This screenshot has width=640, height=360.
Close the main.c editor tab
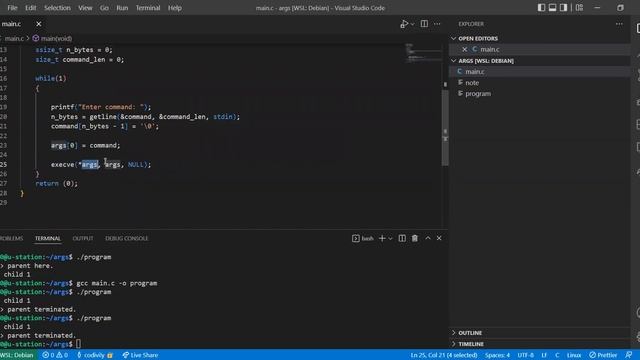(x=39, y=24)
